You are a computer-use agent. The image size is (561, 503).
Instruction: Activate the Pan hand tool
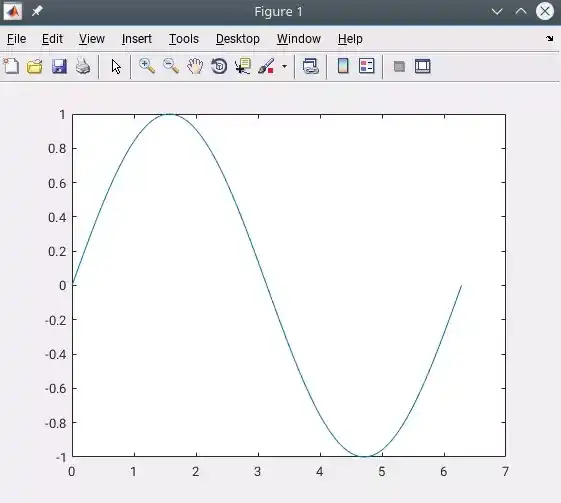pyautogui.click(x=195, y=67)
